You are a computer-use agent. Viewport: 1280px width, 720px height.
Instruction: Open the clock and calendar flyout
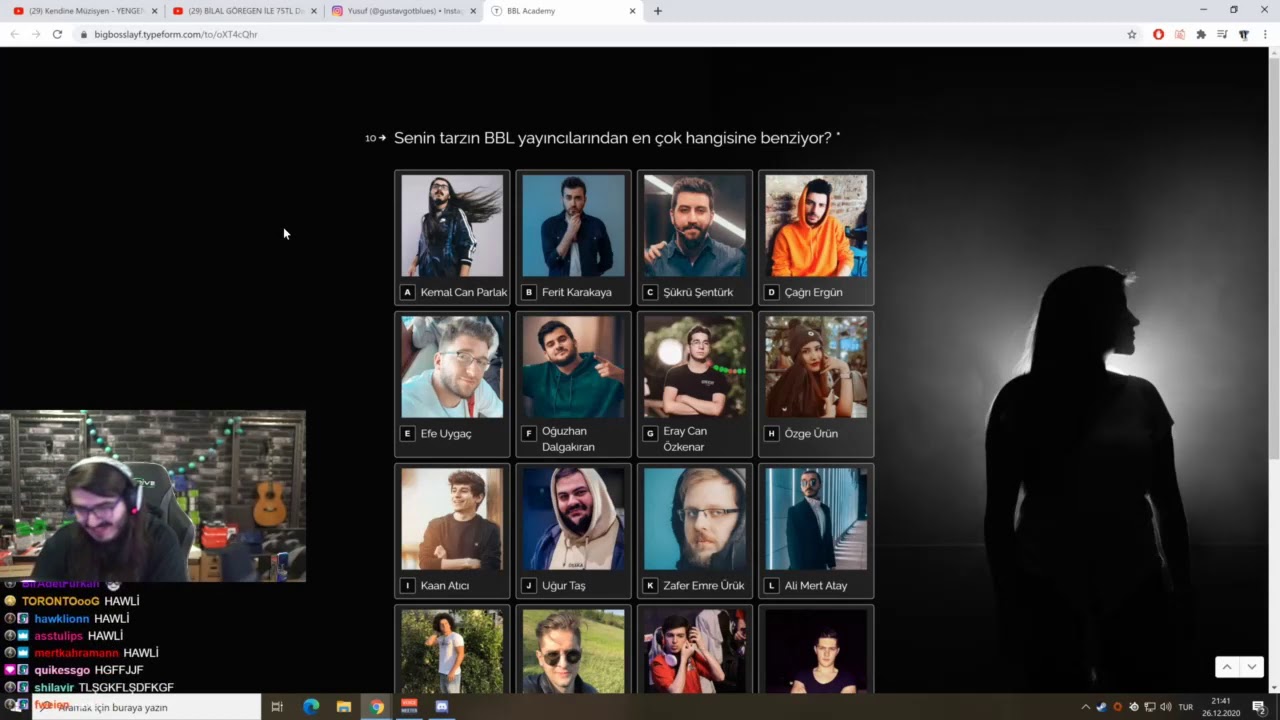(x=1221, y=707)
